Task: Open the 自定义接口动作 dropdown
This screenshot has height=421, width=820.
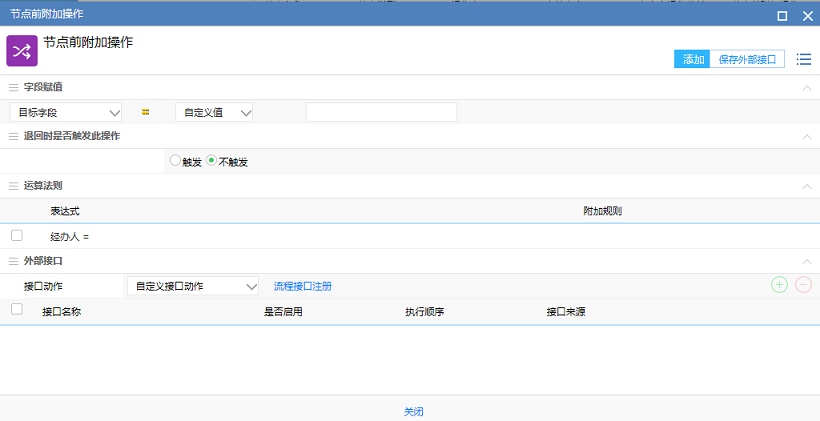Action: [193, 286]
